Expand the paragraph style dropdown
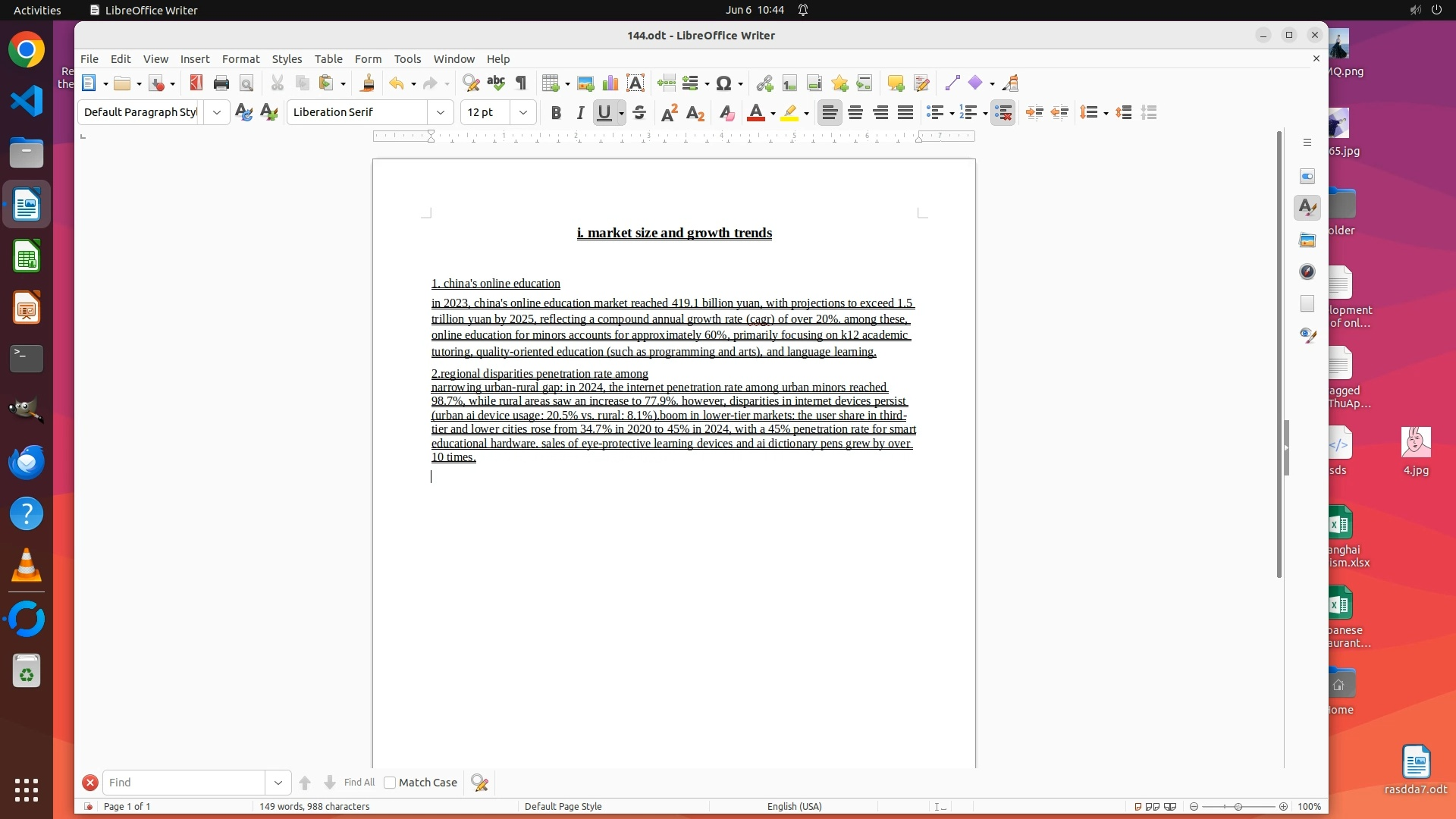Image resolution: width=1456 pixels, height=819 pixels. (x=217, y=112)
